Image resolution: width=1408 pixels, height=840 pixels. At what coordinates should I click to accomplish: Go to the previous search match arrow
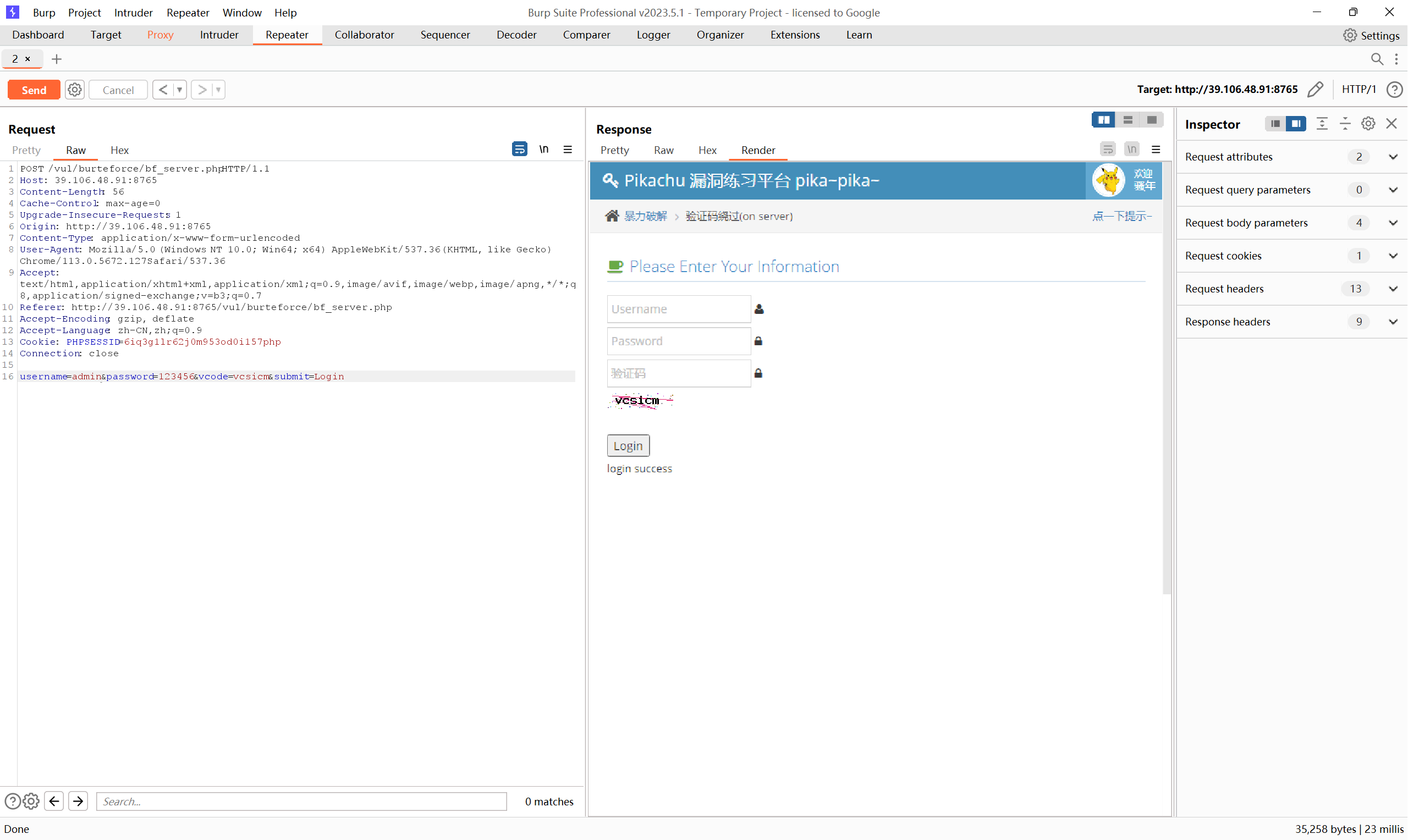(x=54, y=801)
